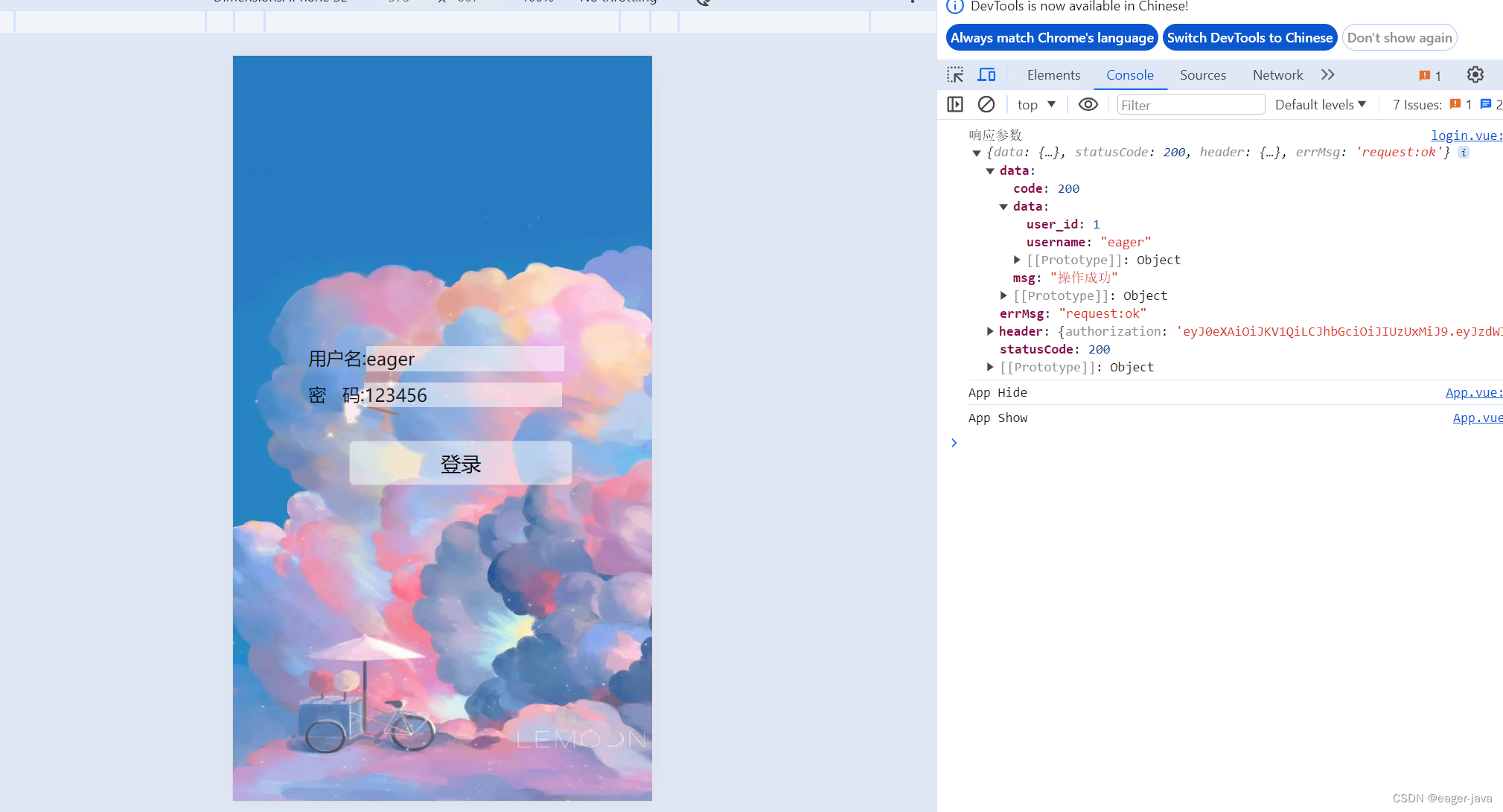The width and height of the screenshot is (1503, 812).
Task: Activate the inspect element picker icon
Action: coord(955,75)
